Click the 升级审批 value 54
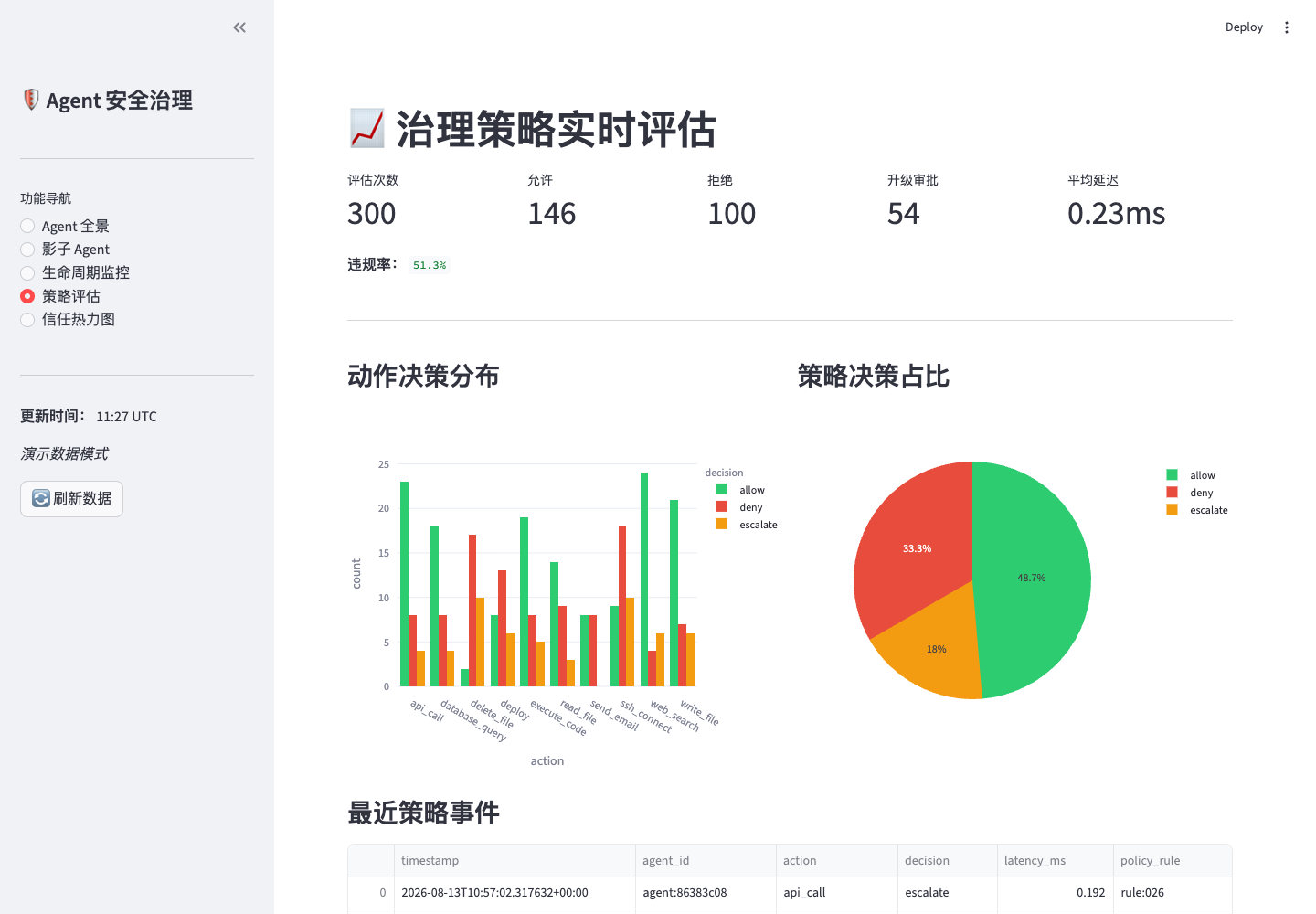1316x914 pixels. (904, 214)
